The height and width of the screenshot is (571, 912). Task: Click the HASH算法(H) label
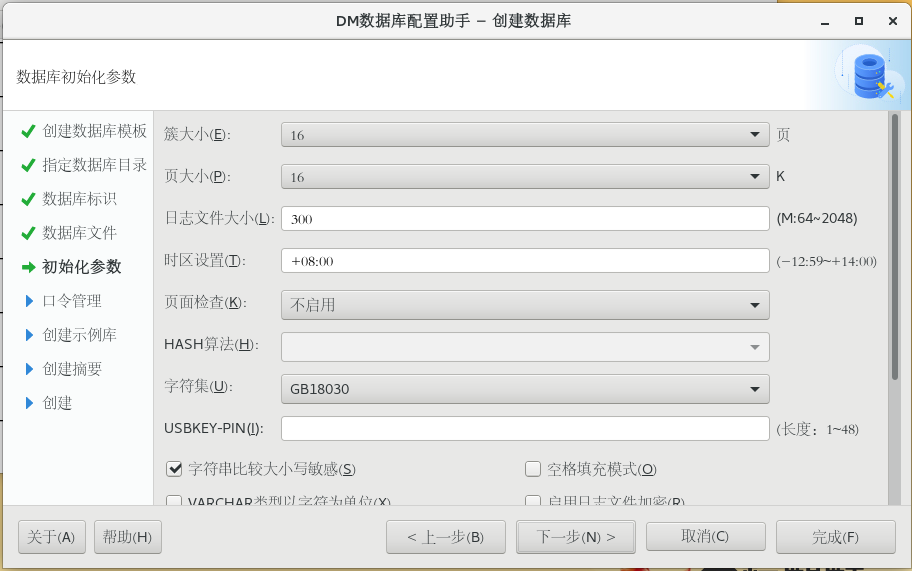211,344
